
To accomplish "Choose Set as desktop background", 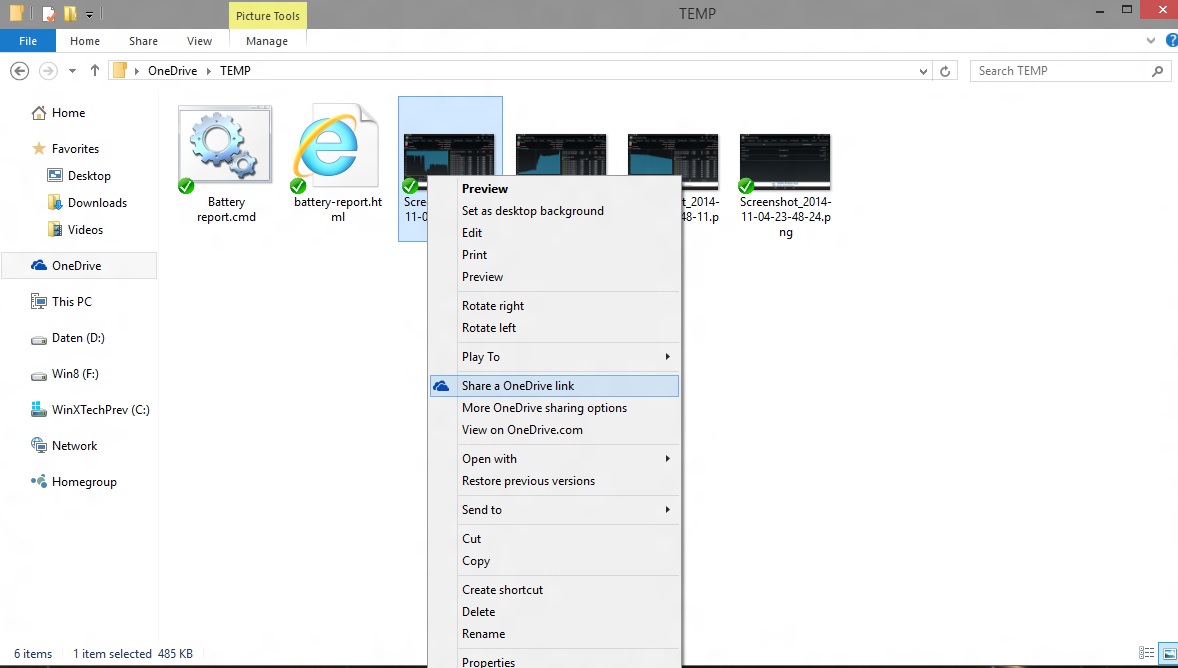I will [554, 211].
